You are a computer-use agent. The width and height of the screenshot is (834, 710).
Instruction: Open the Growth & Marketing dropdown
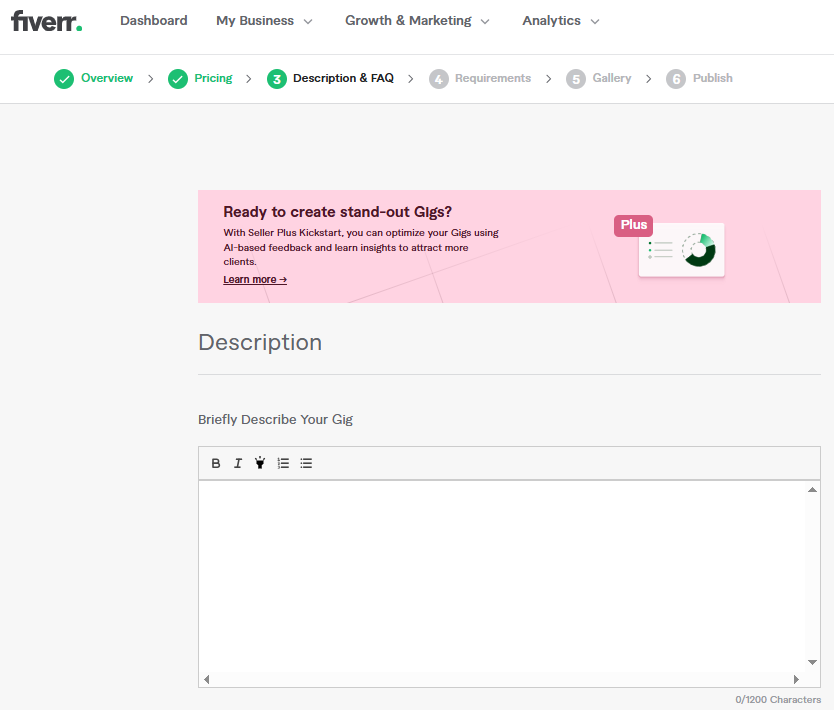417,21
